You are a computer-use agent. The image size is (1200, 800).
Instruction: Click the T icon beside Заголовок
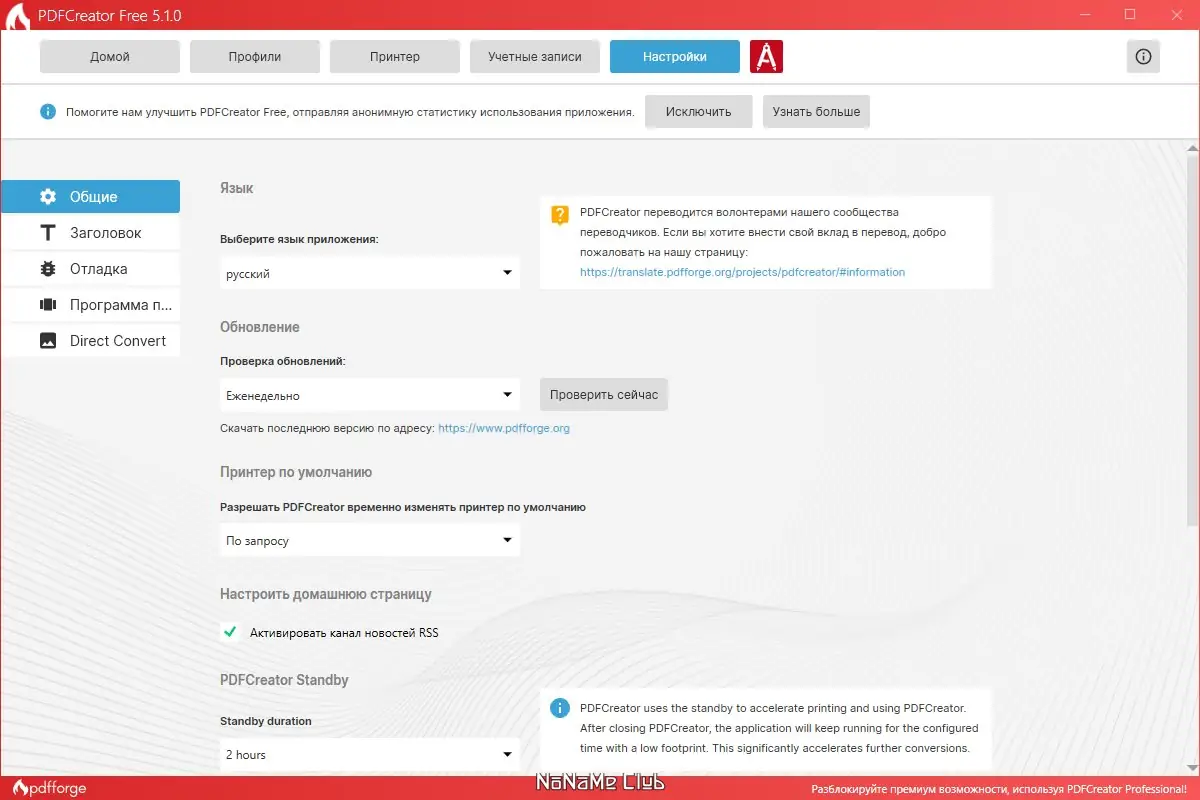47,233
